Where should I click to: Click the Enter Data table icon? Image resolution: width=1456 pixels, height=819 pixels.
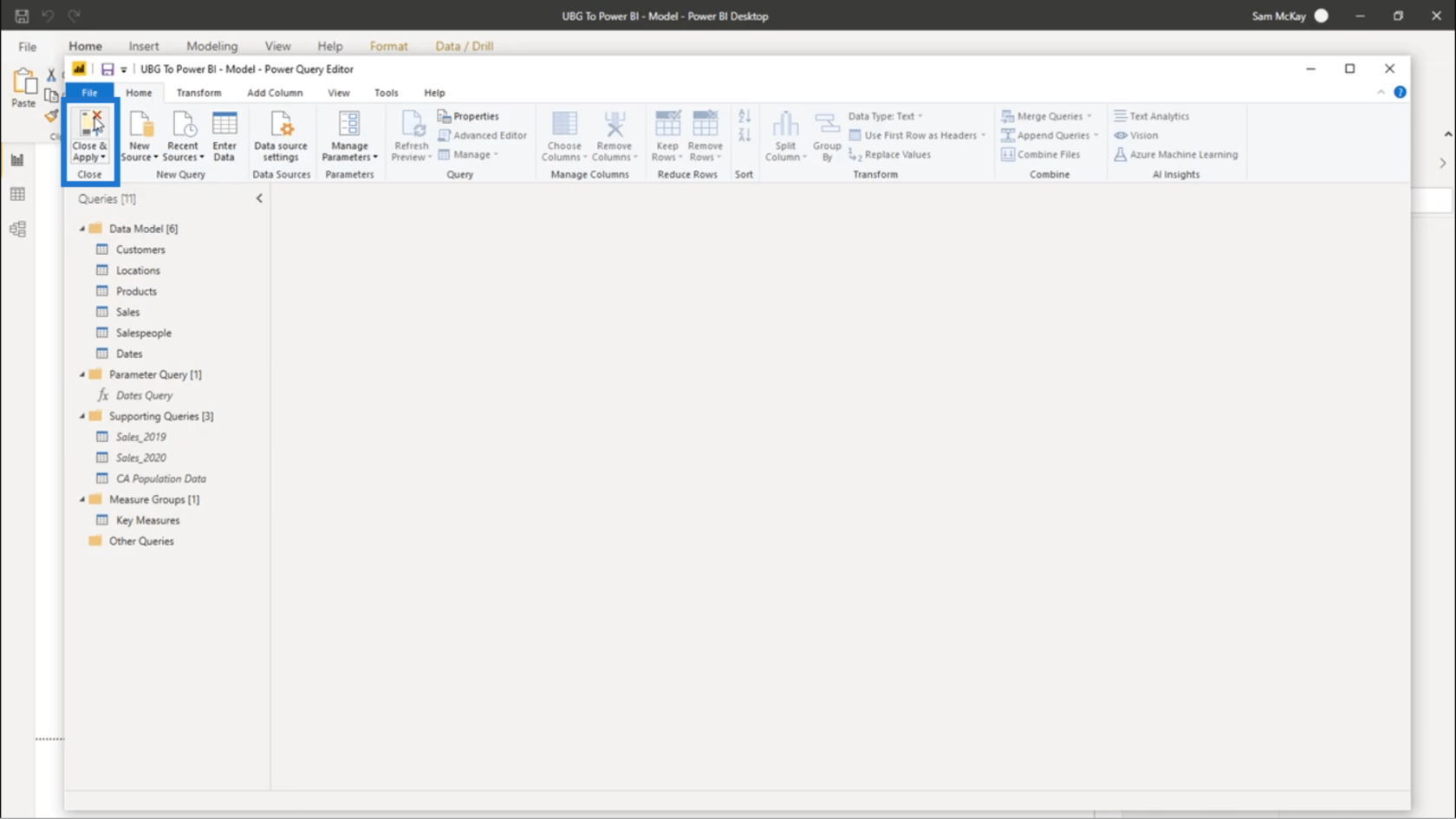(x=224, y=124)
